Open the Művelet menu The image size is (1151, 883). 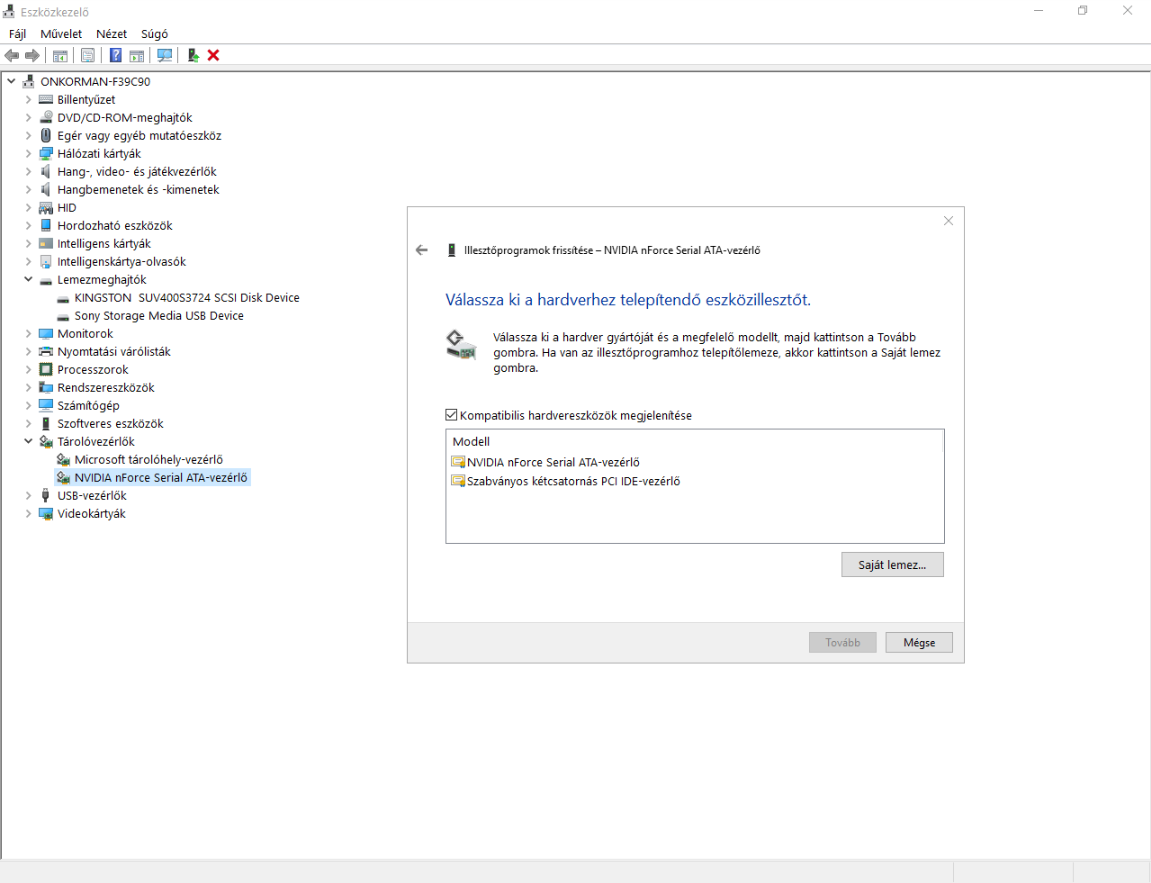[61, 34]
